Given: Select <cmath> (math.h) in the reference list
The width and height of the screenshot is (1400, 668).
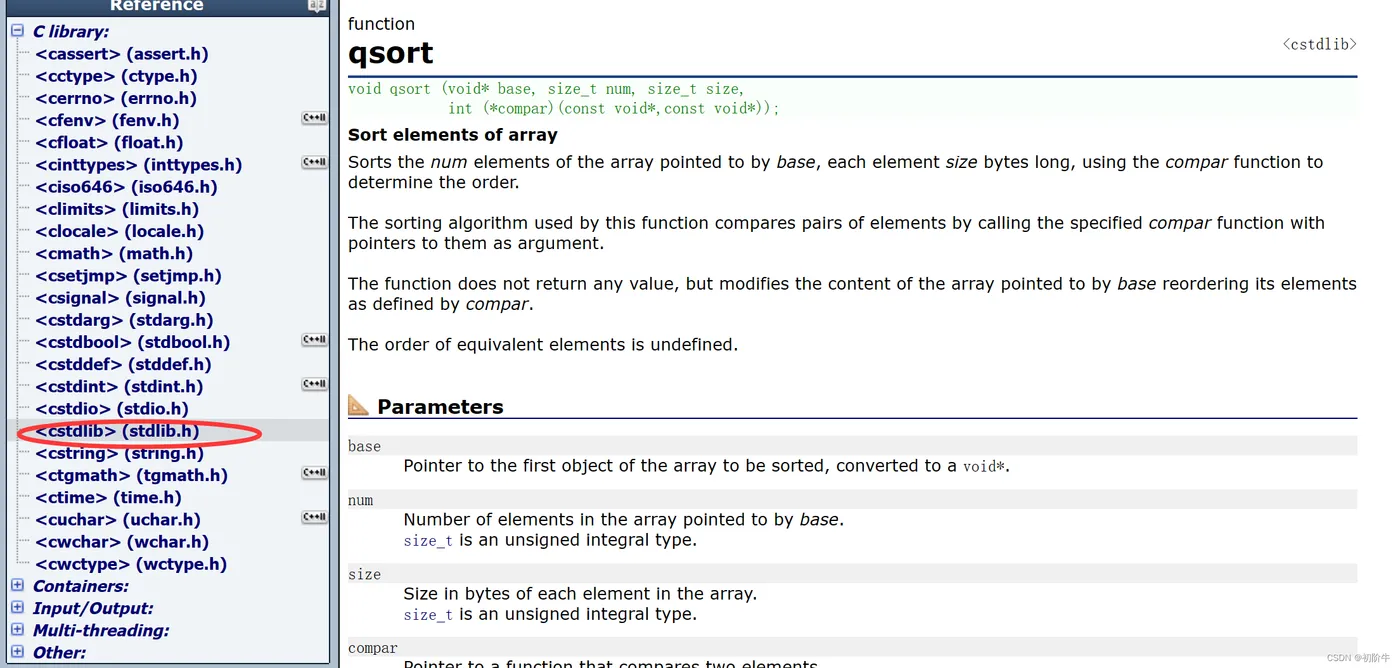Looking at the screenshot, I should click(114, 253).
